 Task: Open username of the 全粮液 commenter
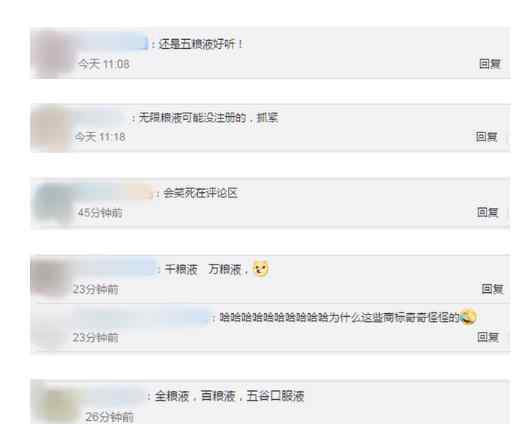tap(113, 396)
